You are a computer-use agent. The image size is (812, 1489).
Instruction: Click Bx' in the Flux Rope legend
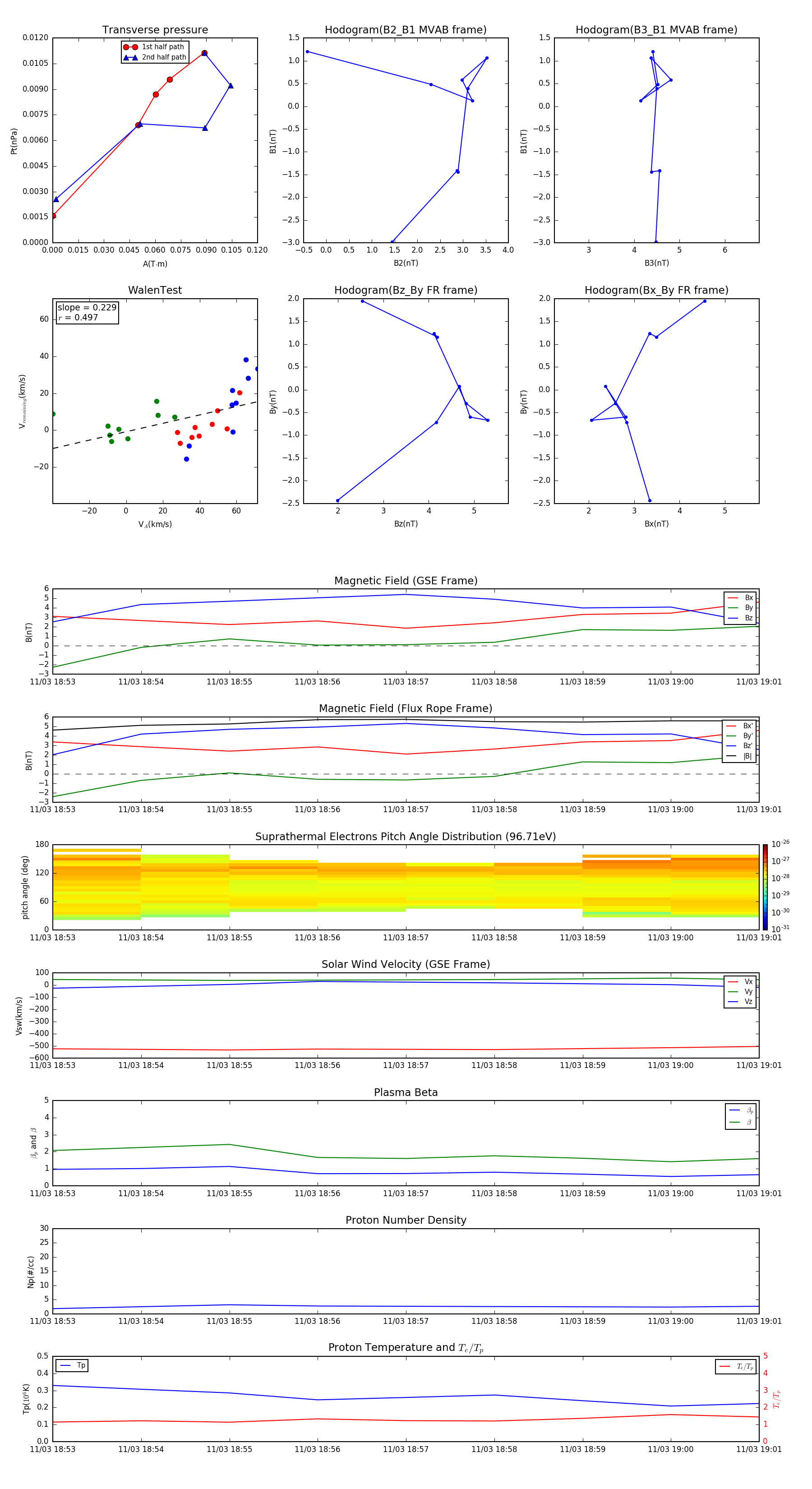740,726
